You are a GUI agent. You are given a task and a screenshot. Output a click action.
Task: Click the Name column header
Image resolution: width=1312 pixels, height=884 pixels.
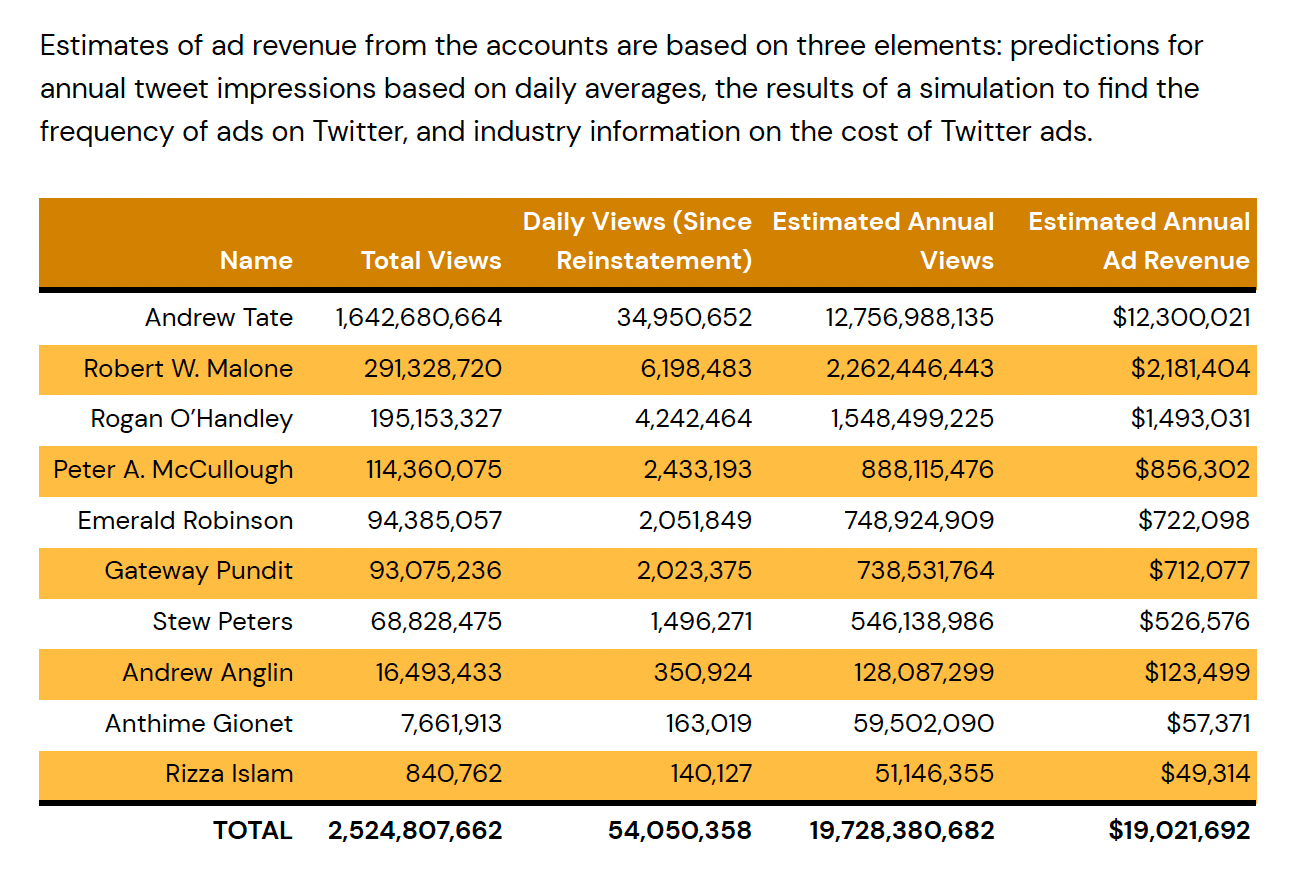pos(256,261)
